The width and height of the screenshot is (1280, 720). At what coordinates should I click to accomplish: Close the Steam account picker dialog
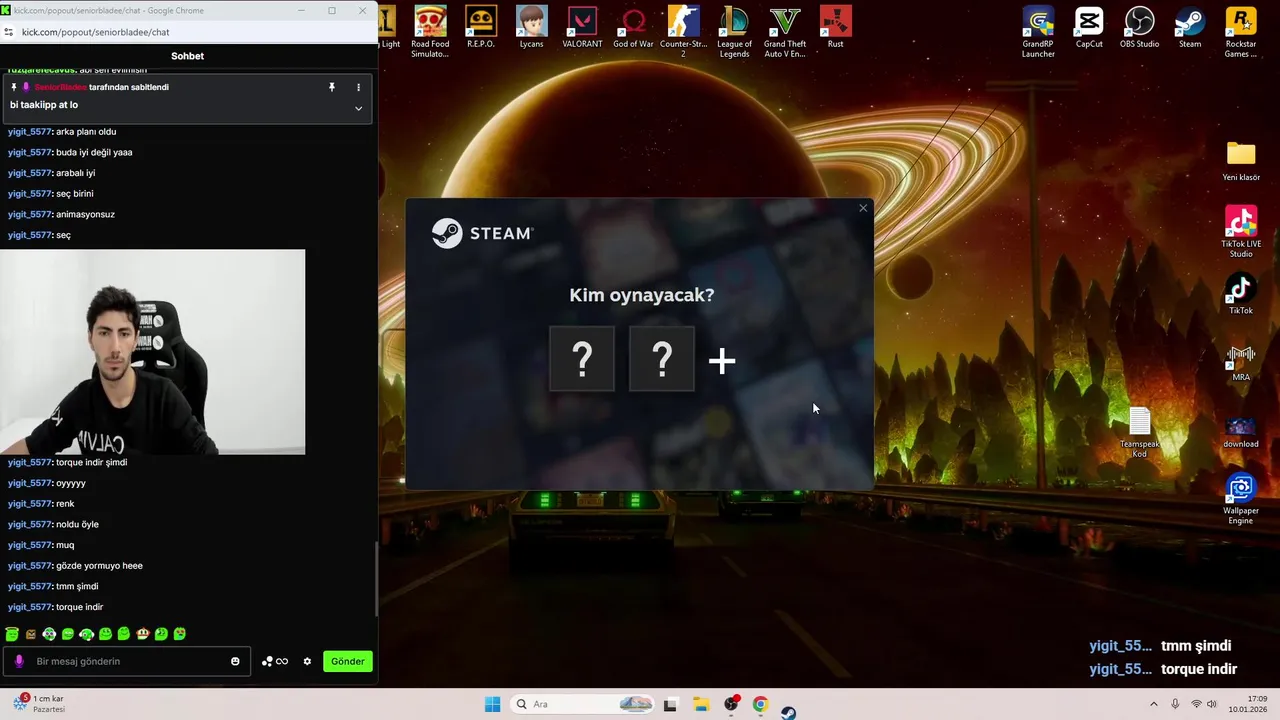click(863, 208)
